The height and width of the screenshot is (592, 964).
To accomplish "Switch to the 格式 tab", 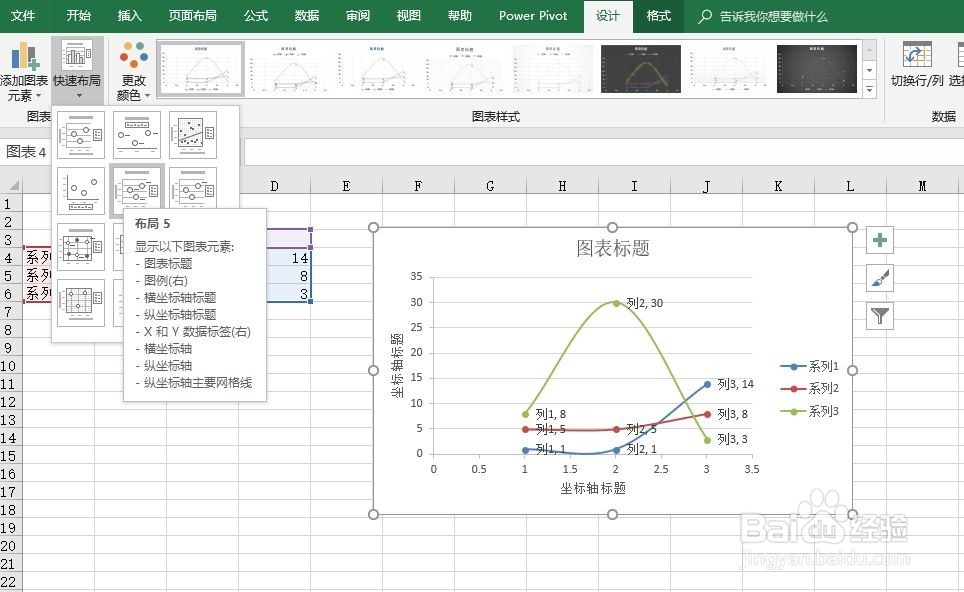I will [x=658, y=16].
